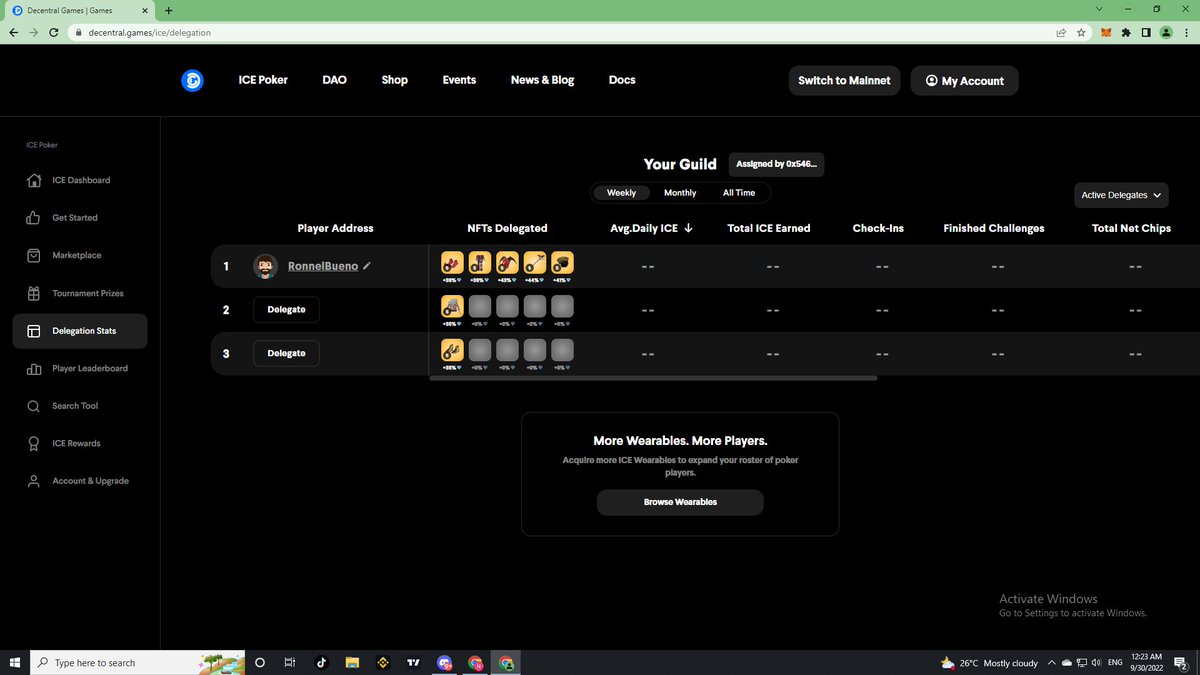Viewport: 1200px width, 675px height.
Task: Open Player Leaderboard in the sidebar
Action: (x=80, y=368)
